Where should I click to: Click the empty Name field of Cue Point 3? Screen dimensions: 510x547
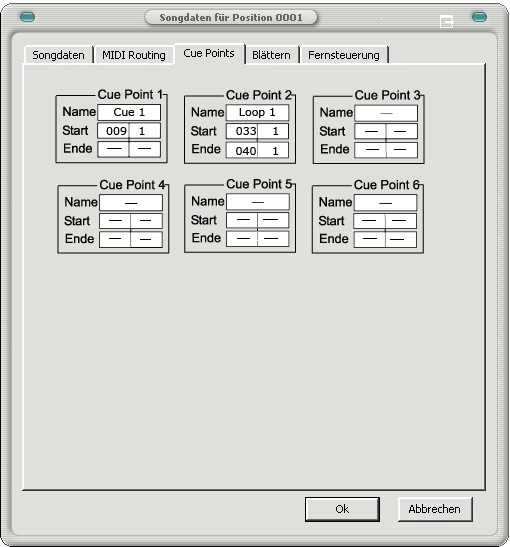[x=386, y=113]
